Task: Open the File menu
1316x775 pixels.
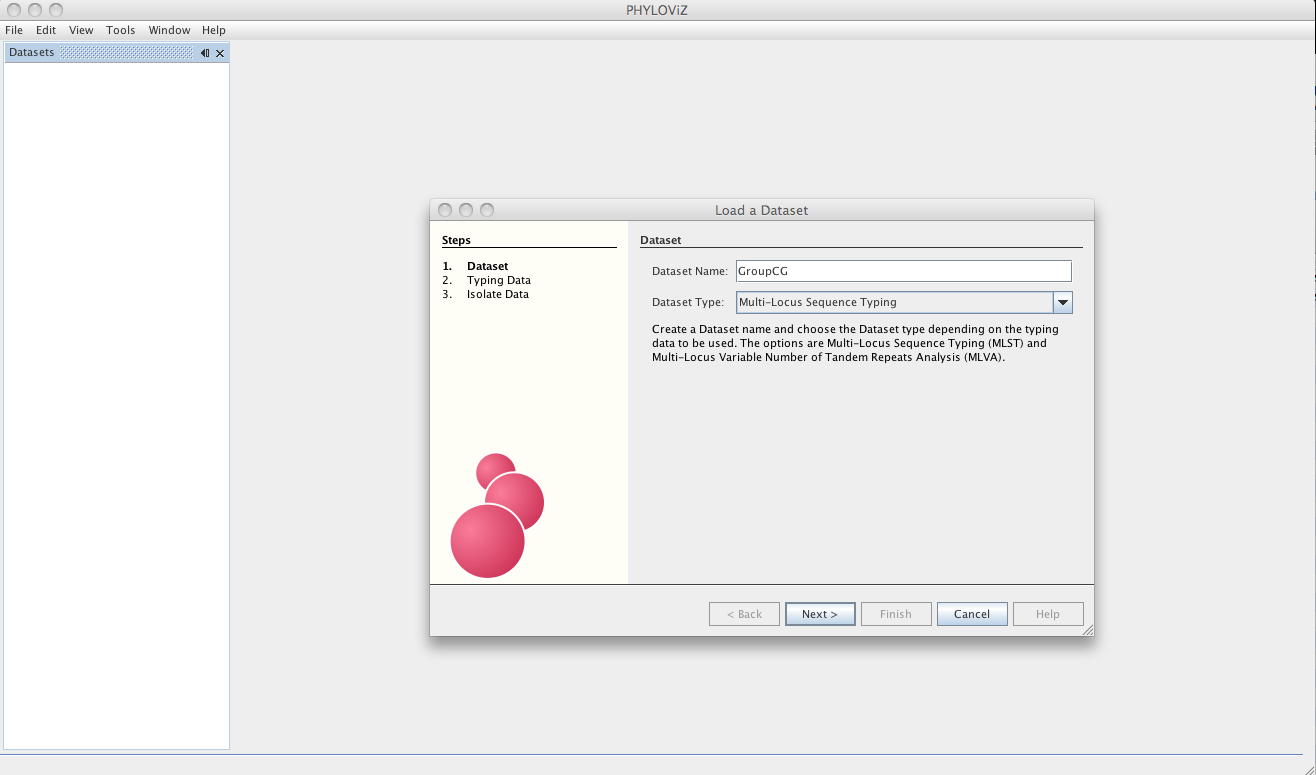Action: pos(14,30)
